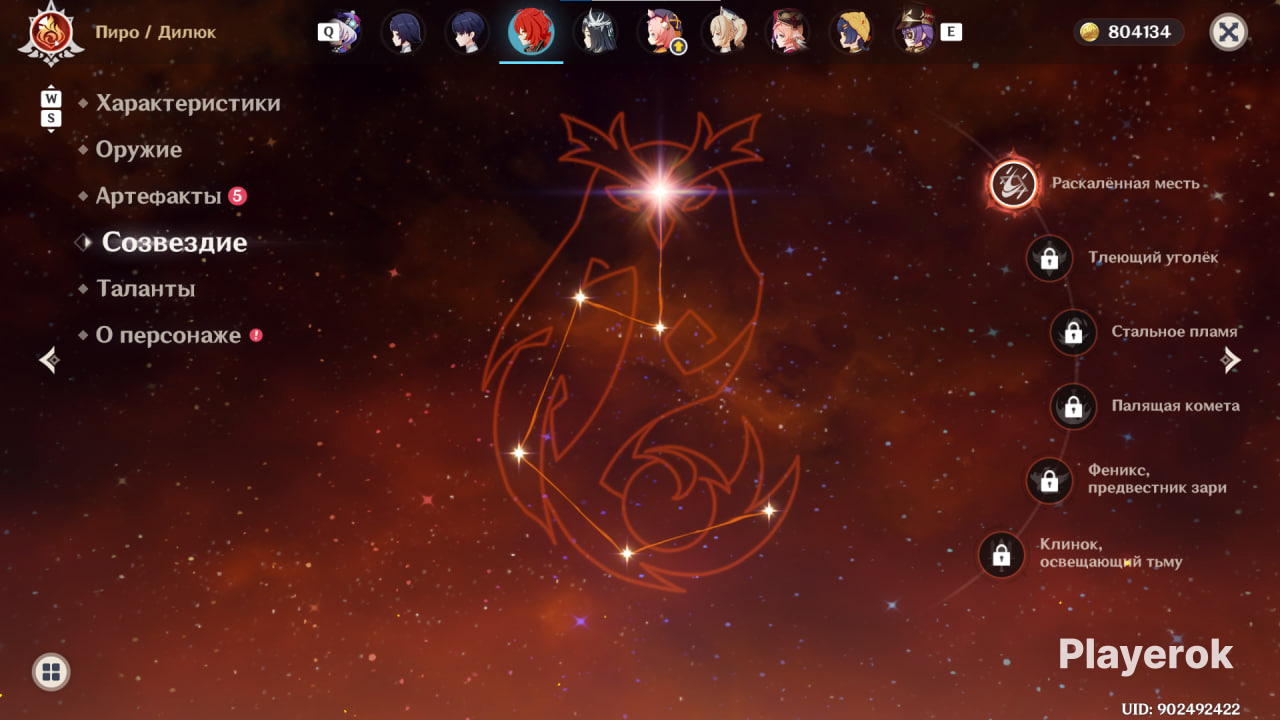The image size is (1280, 720).
Task: Select the purple-haired portrait with black hat
Action: pos(914,32)
